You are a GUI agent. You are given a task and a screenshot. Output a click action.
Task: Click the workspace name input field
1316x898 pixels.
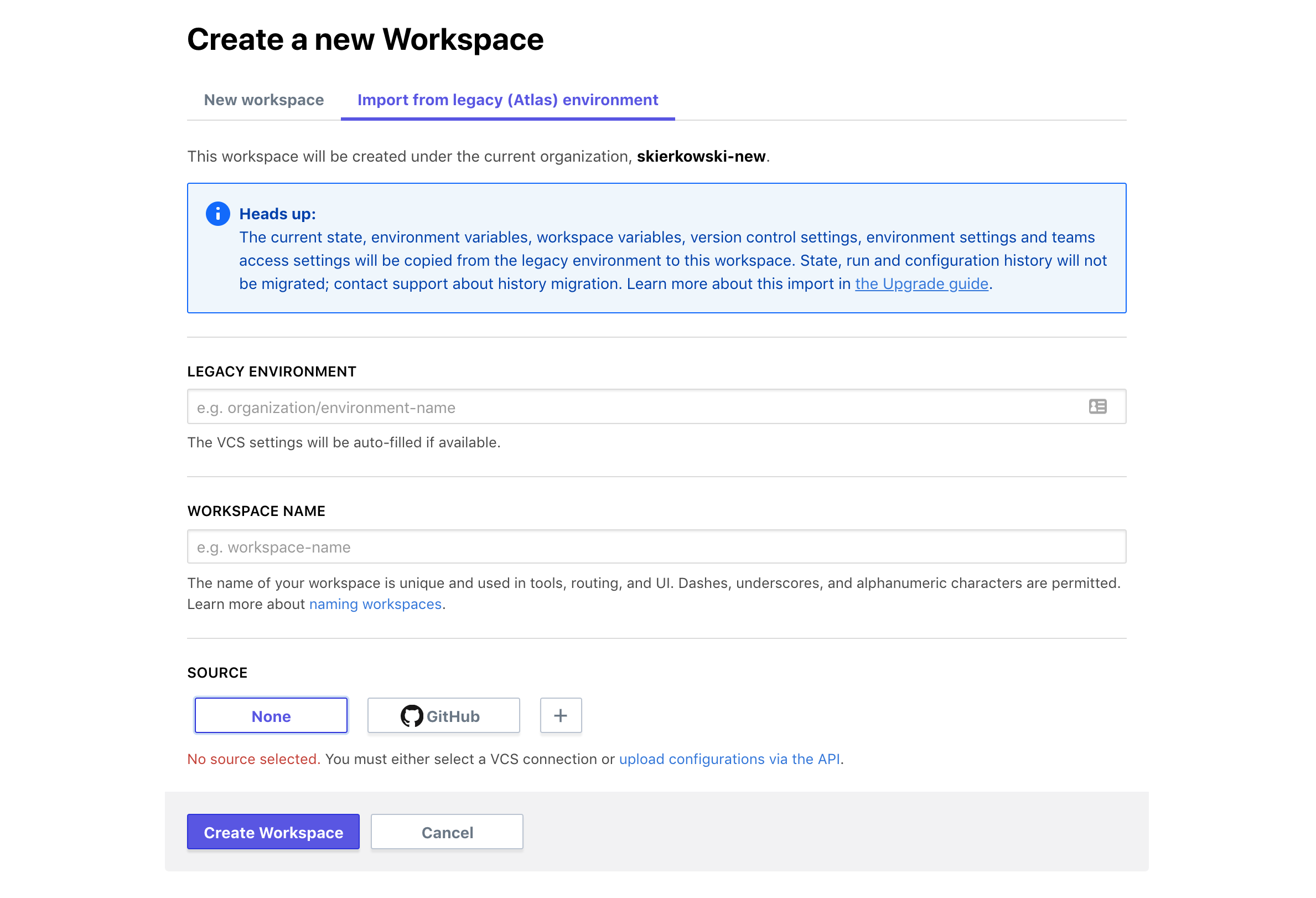657,547
